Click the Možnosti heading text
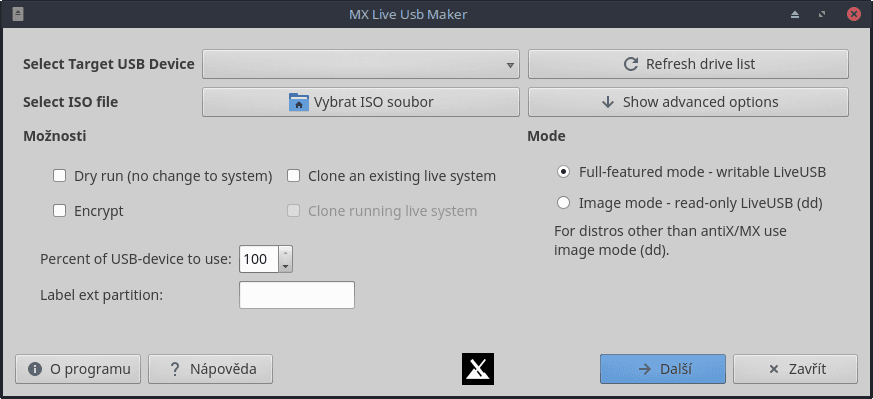This screenshot has height=399, width=873. pos(55,136)
